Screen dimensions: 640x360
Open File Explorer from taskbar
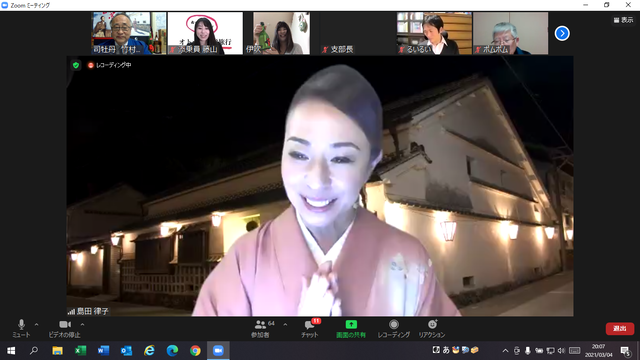[57, 351]
